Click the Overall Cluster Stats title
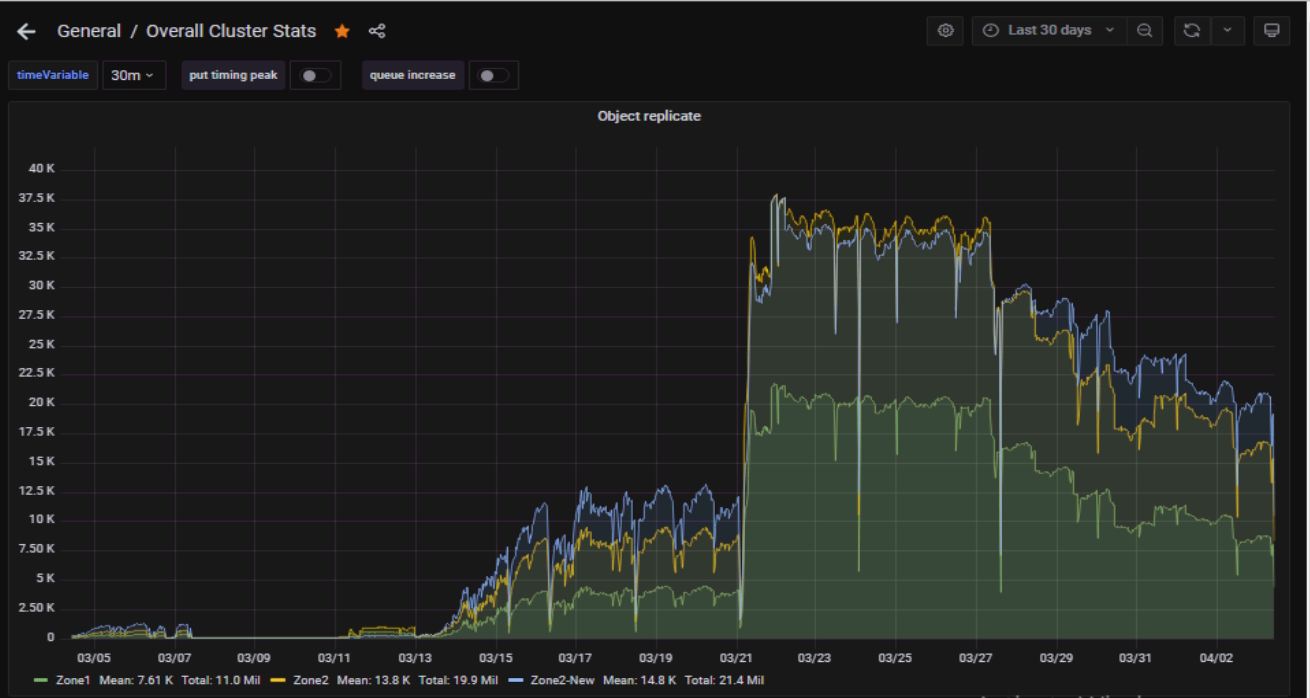Screen dimensions: 1310x698 click(x=231, y=31)
